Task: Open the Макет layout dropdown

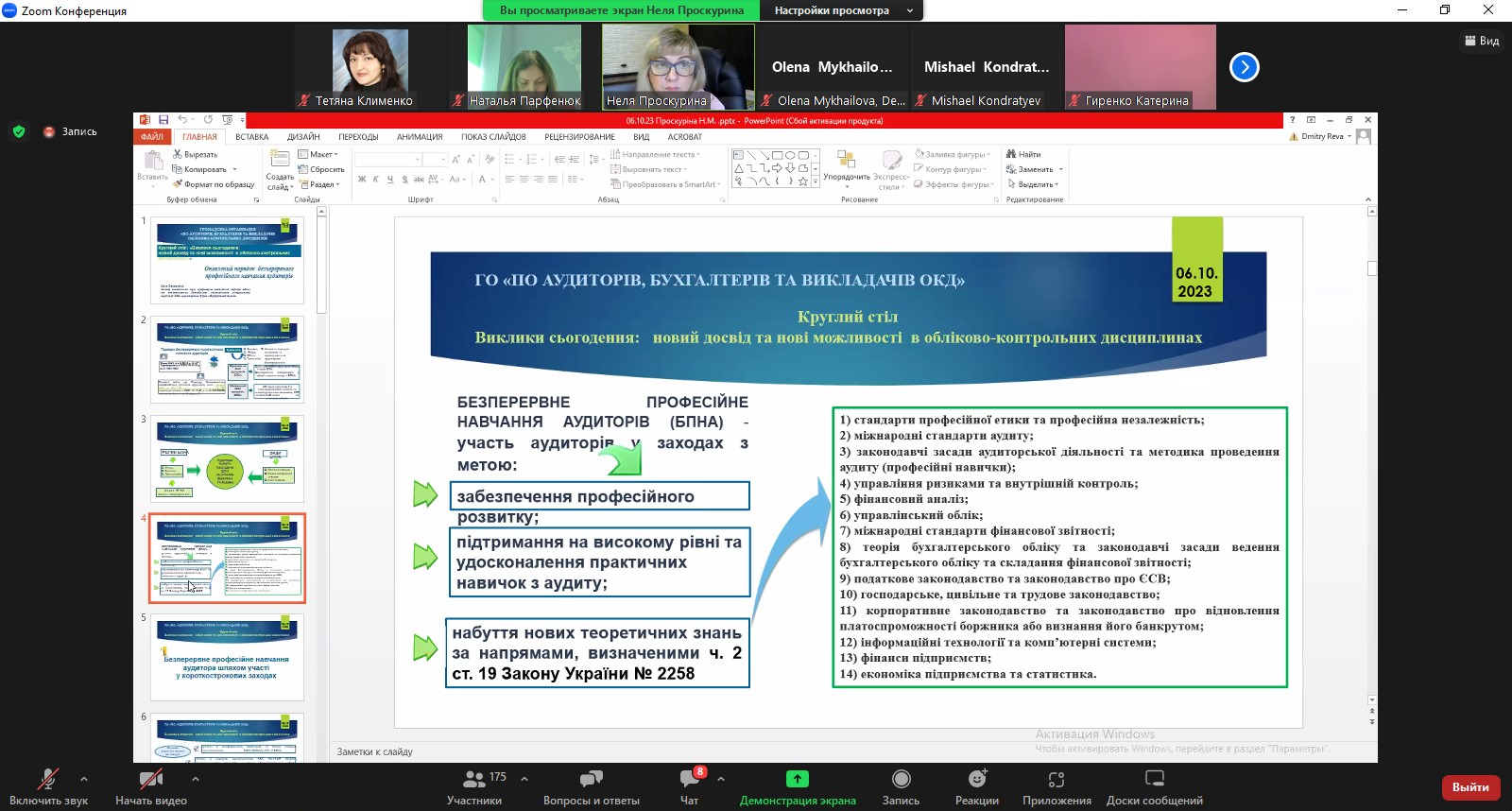Action: click(x=318, y=154)
